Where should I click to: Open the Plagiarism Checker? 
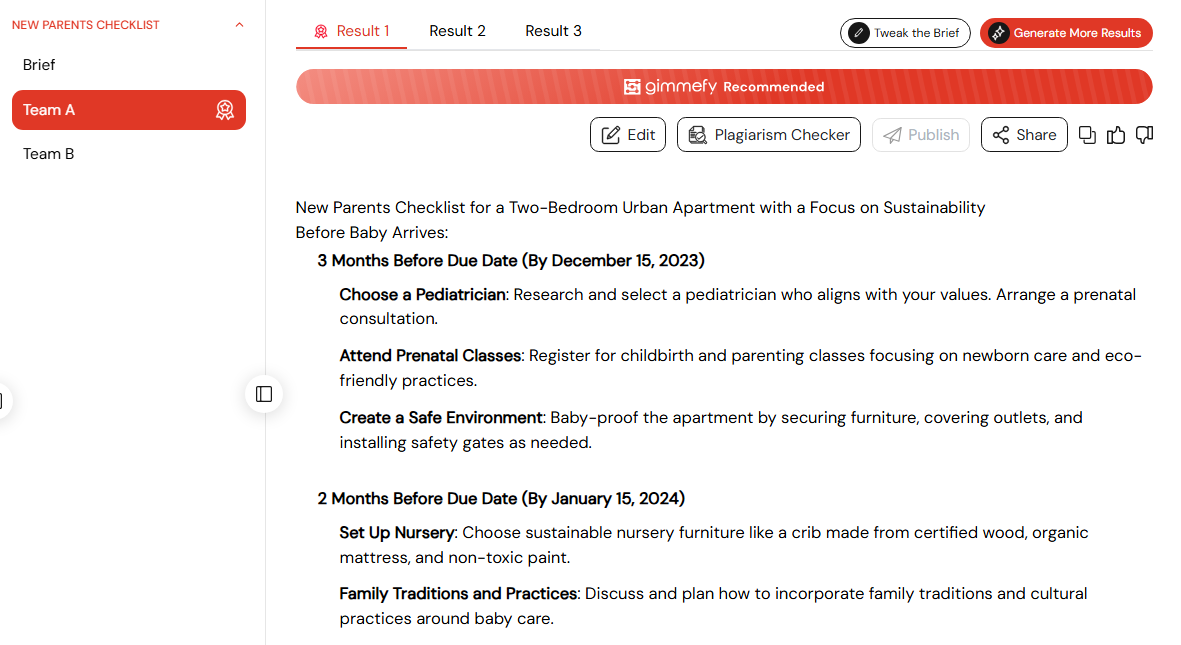coord(769,135)
